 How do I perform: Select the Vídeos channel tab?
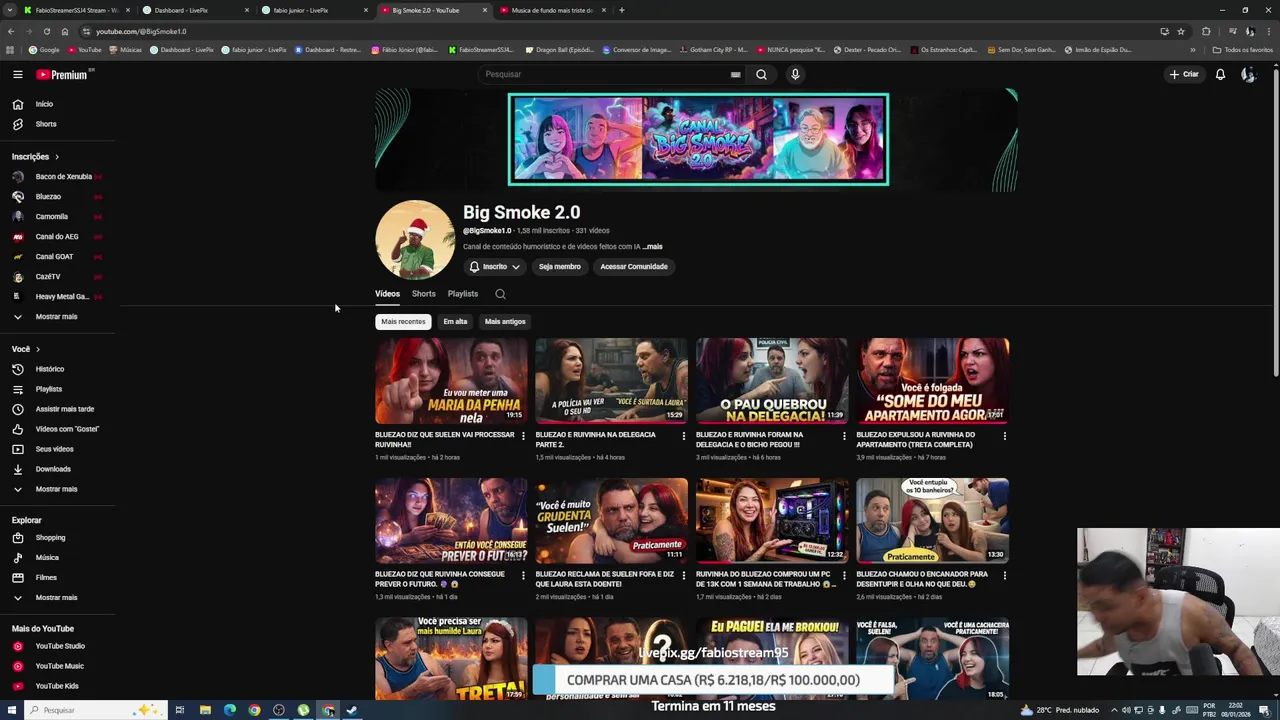pos(387,294)
